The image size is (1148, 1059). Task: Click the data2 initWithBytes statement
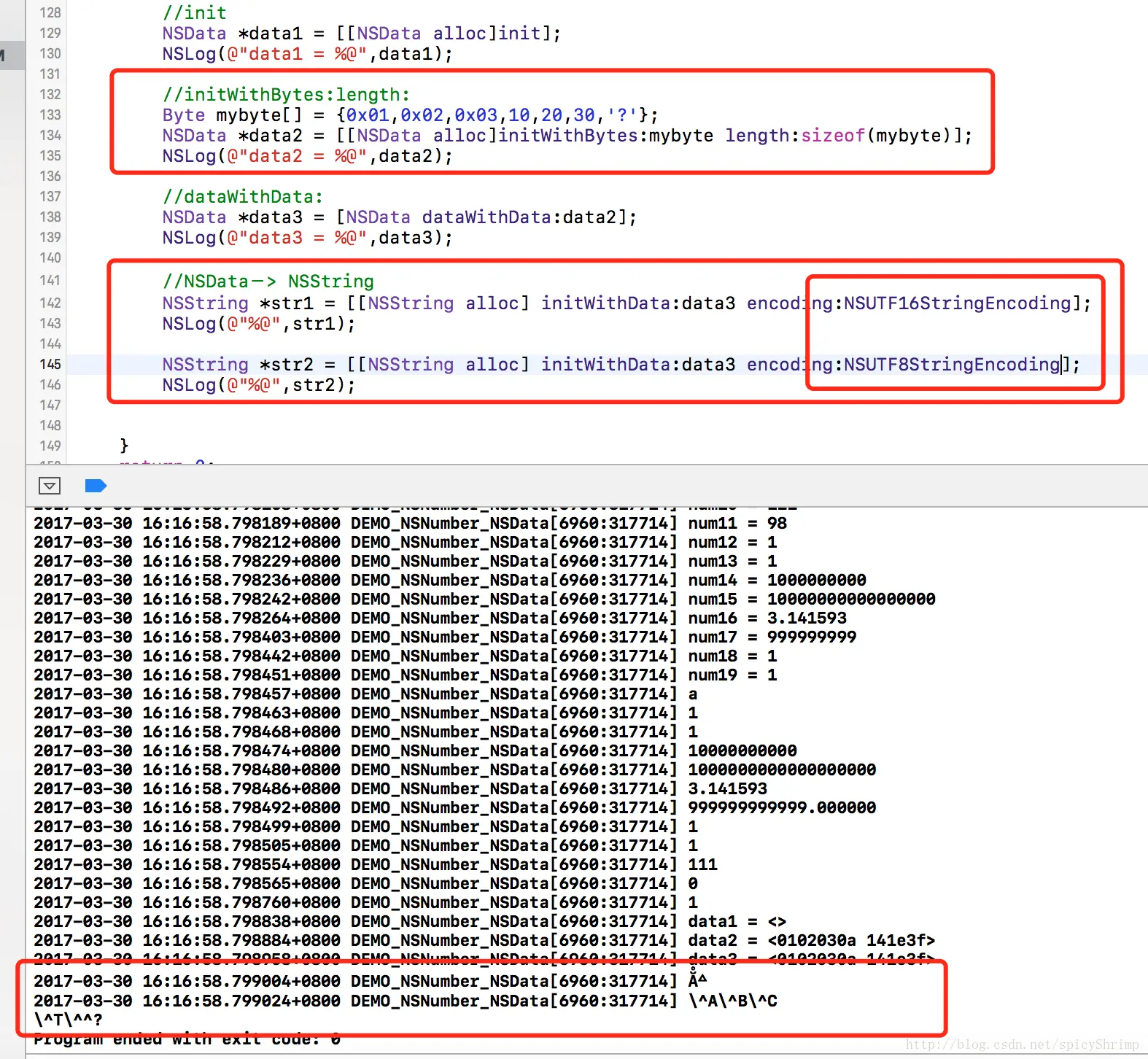click(567, 135)
